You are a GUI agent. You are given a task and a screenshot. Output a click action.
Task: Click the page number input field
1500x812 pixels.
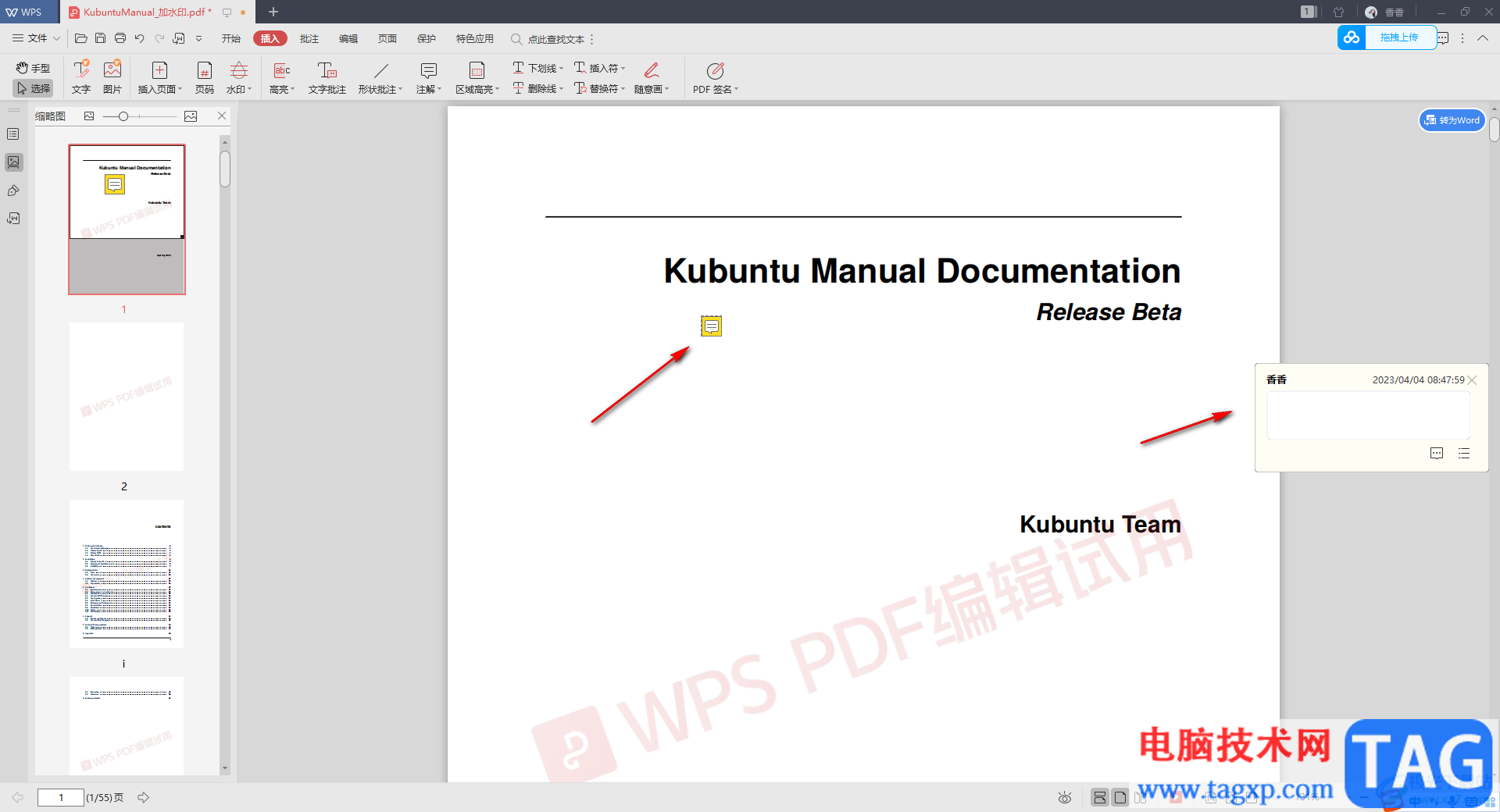[61, 797]
